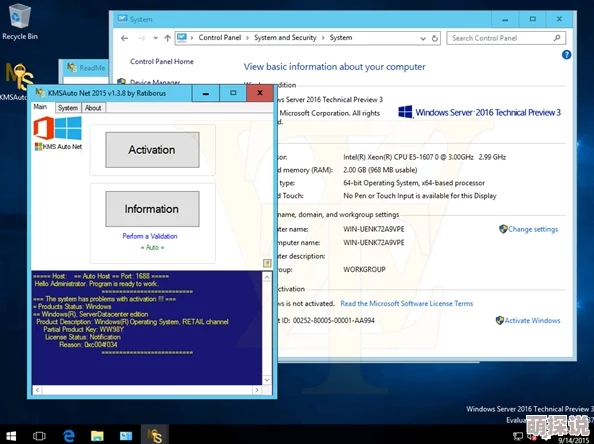This screenshot has height=444, width=594.
Task: Click the Office logo in KMSAuto
Action: (44, 128)
